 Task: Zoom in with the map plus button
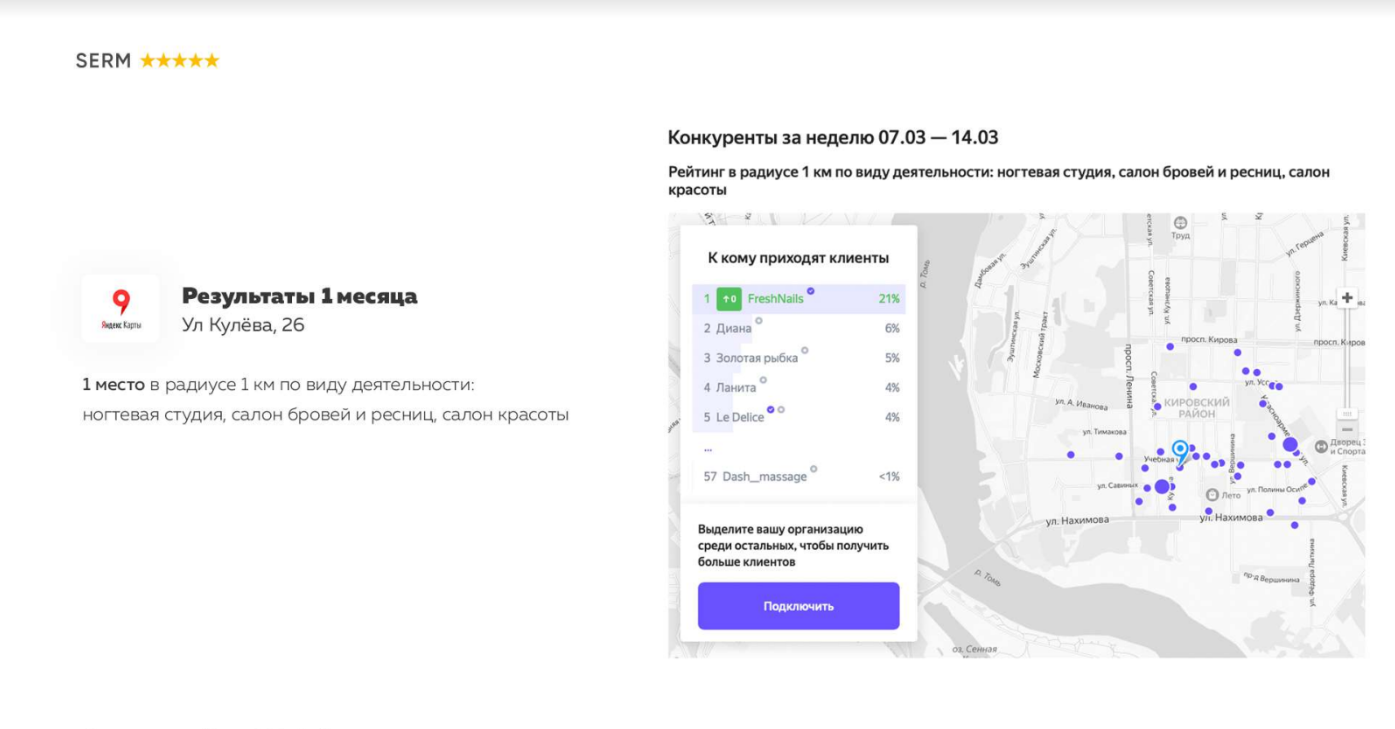click(1347, 298)
